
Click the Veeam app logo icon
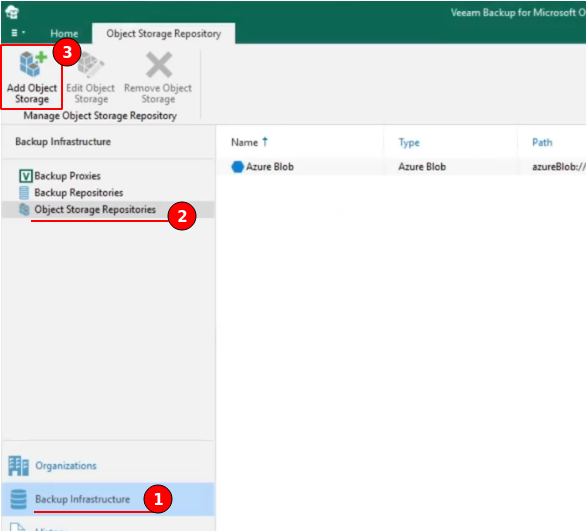(12, 12)
